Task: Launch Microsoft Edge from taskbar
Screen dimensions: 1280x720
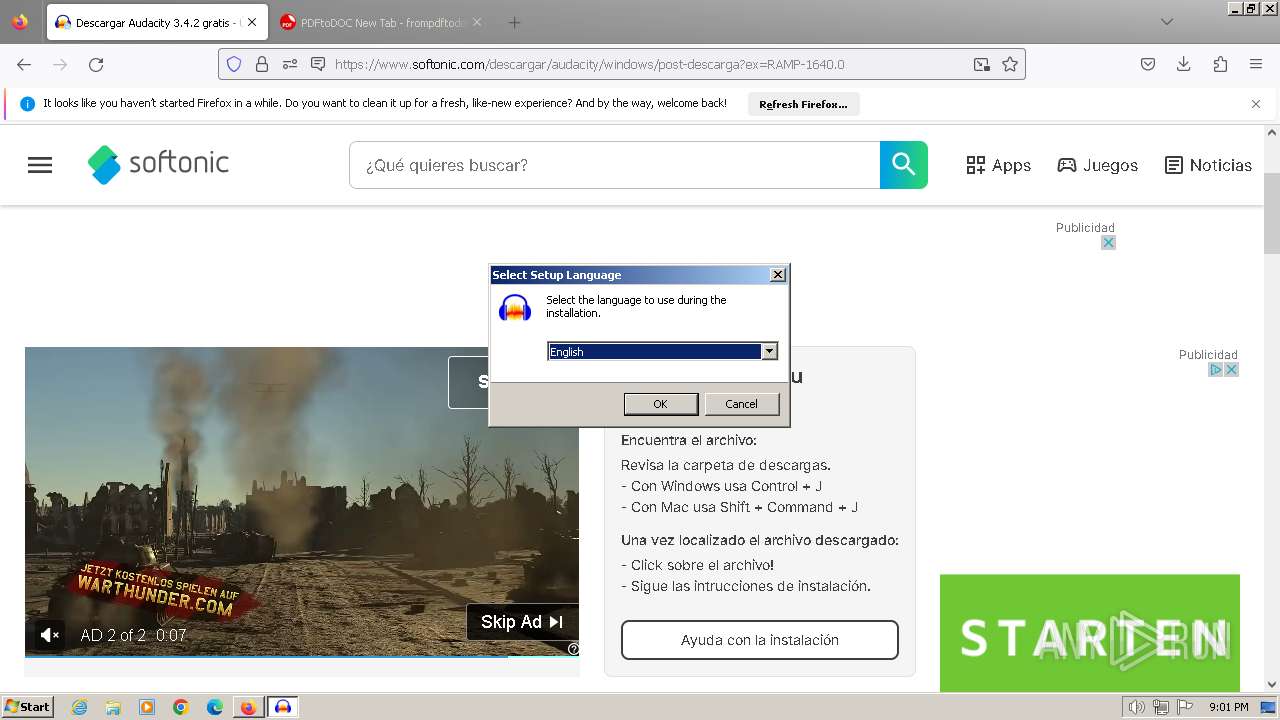Action: 215,707
